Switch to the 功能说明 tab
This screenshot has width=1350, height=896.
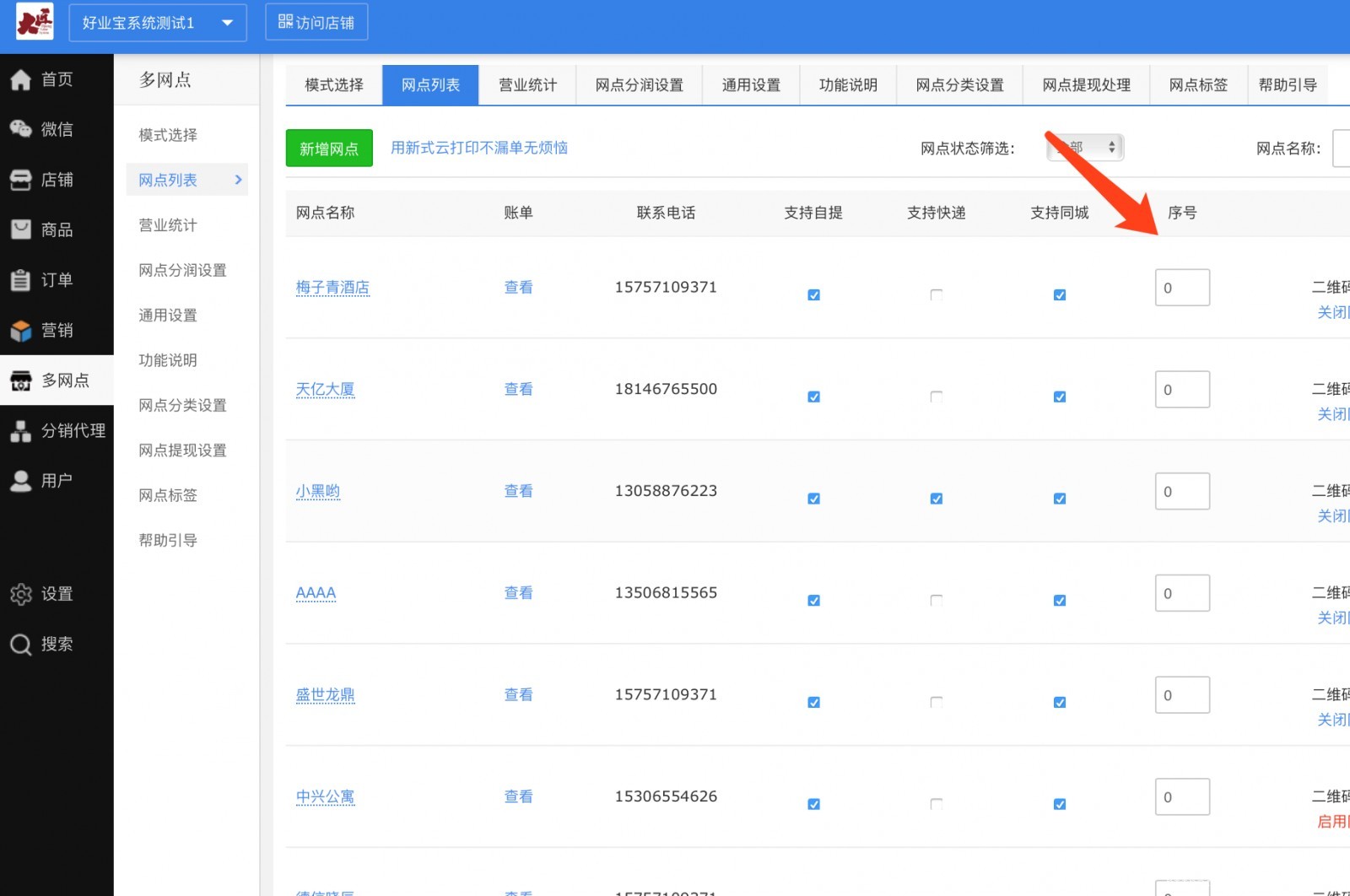pos(848,85)
